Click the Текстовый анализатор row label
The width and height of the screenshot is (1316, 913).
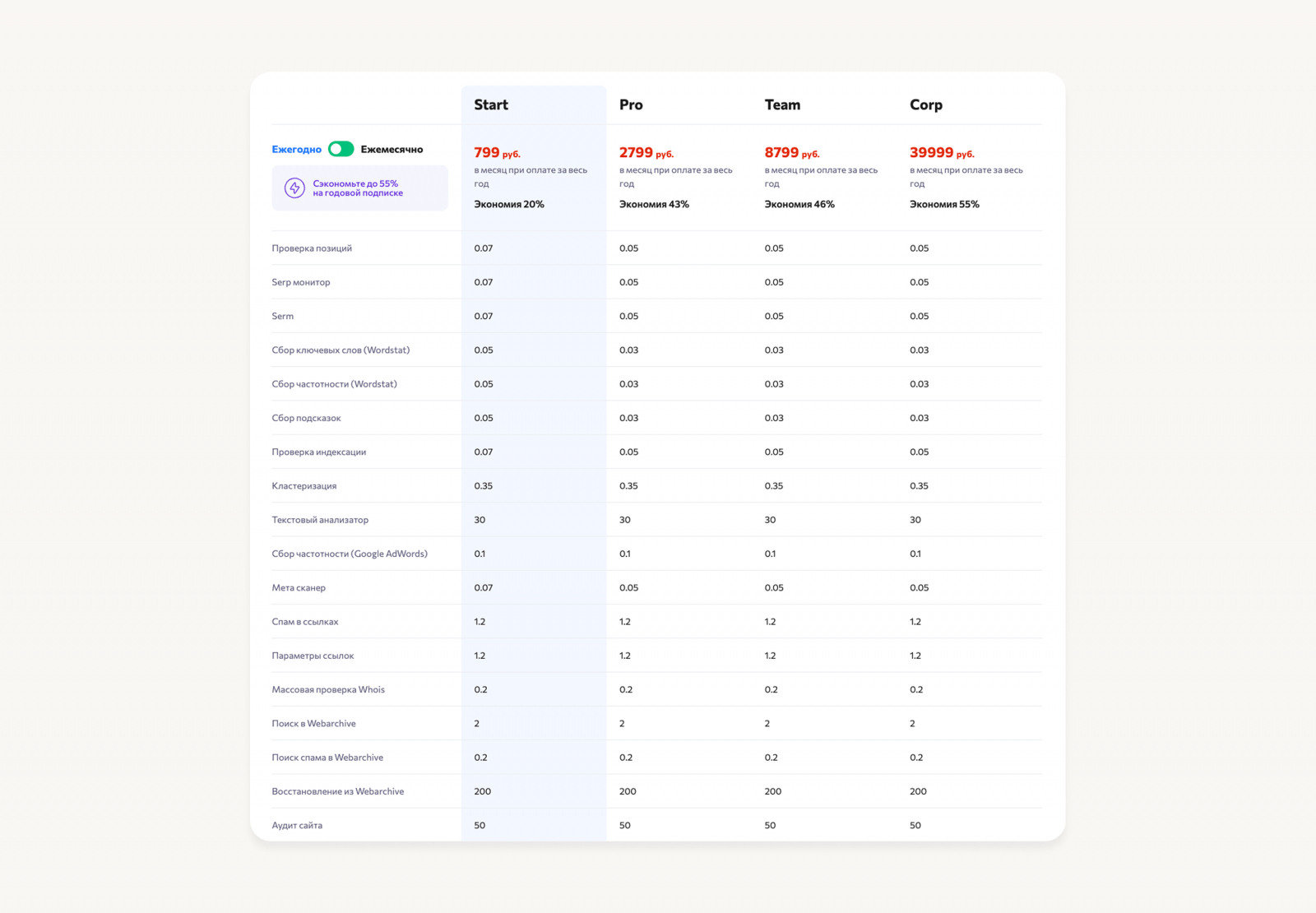(x=320, y=520)
